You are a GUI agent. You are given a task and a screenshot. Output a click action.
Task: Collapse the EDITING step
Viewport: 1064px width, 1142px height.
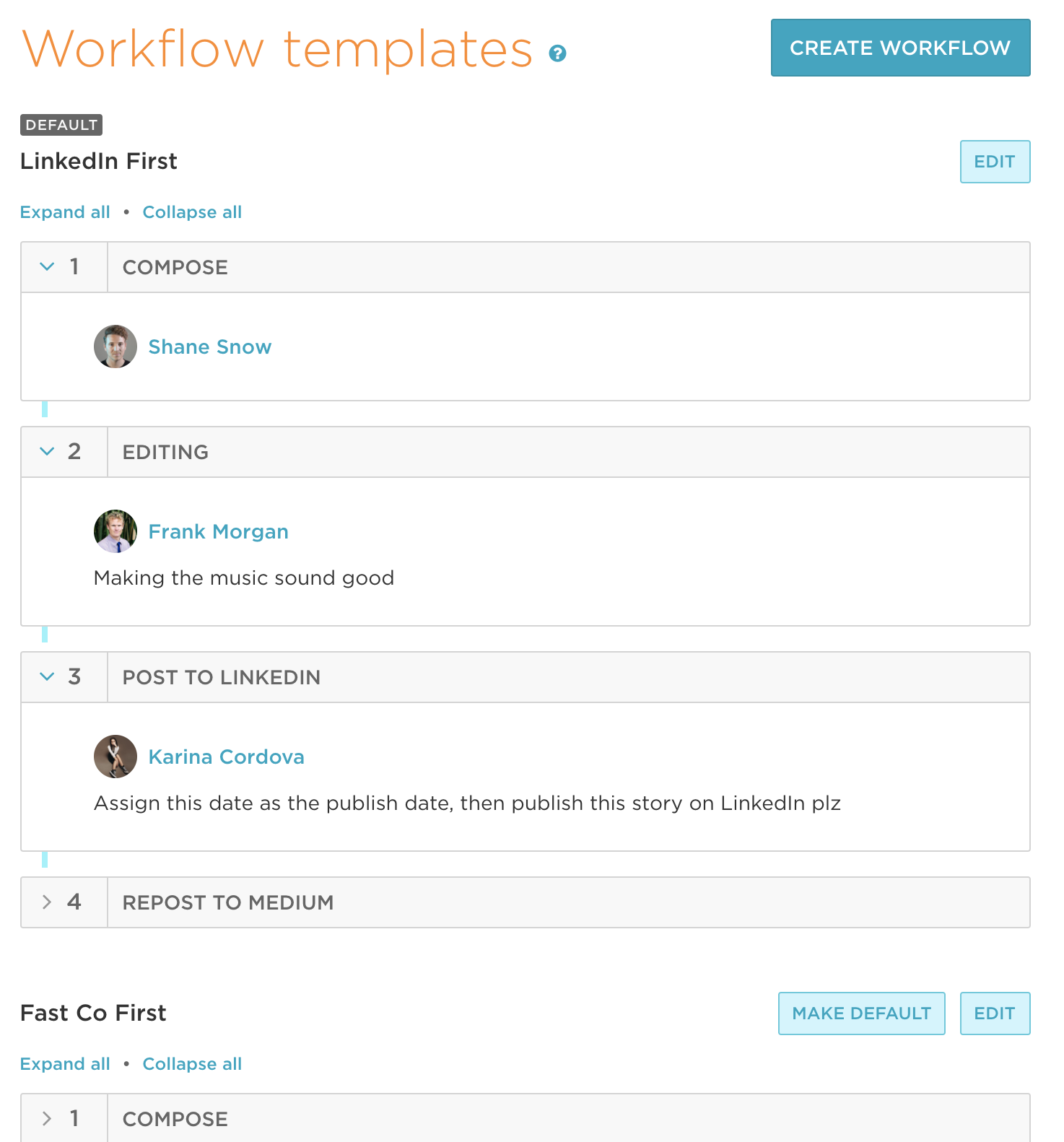coord(47,451)
